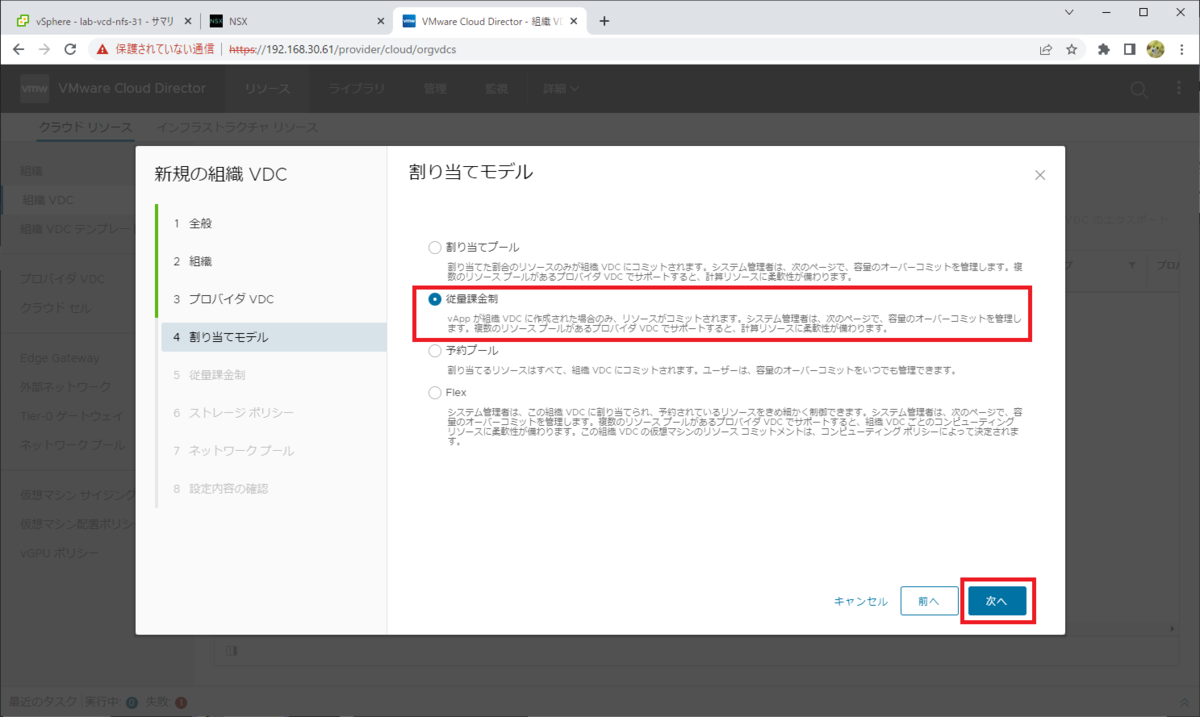Switch to インフラストラクチャ リソース tab
Viewport: 1200px width, 717px height.
point(238,127)
